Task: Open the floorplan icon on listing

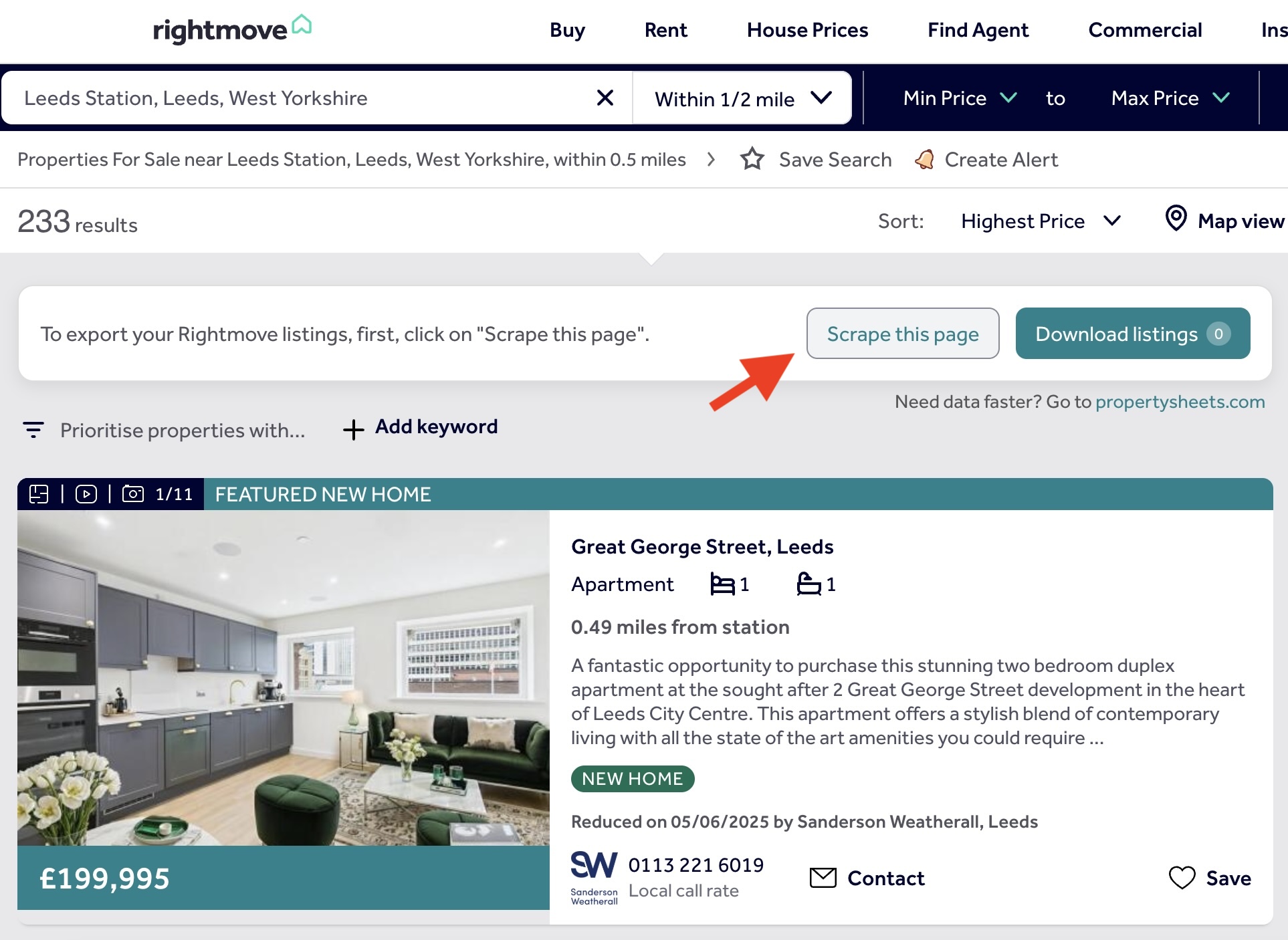Action: tap(39, 494)
